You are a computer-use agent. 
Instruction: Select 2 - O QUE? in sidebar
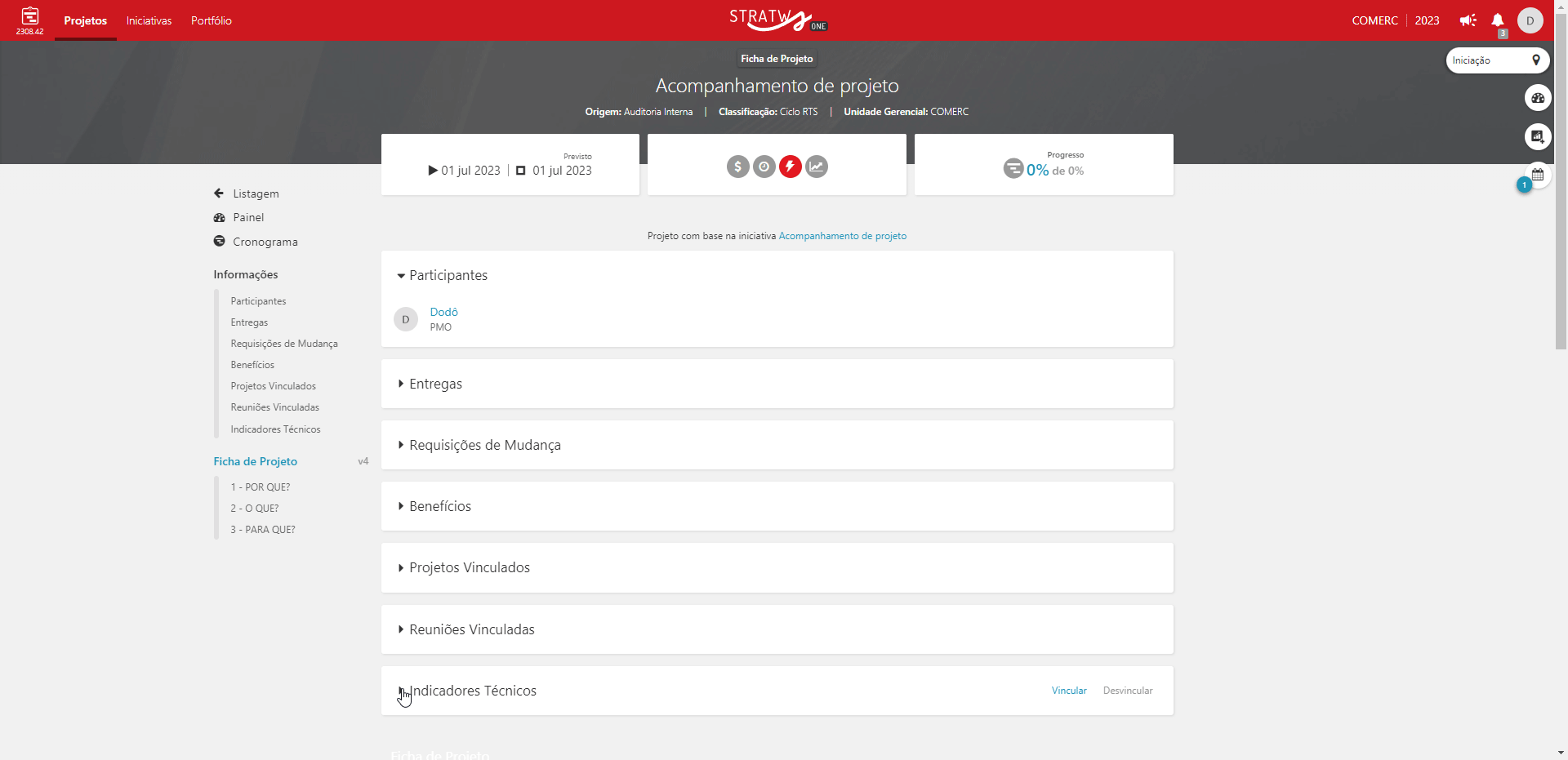(254, 509)
